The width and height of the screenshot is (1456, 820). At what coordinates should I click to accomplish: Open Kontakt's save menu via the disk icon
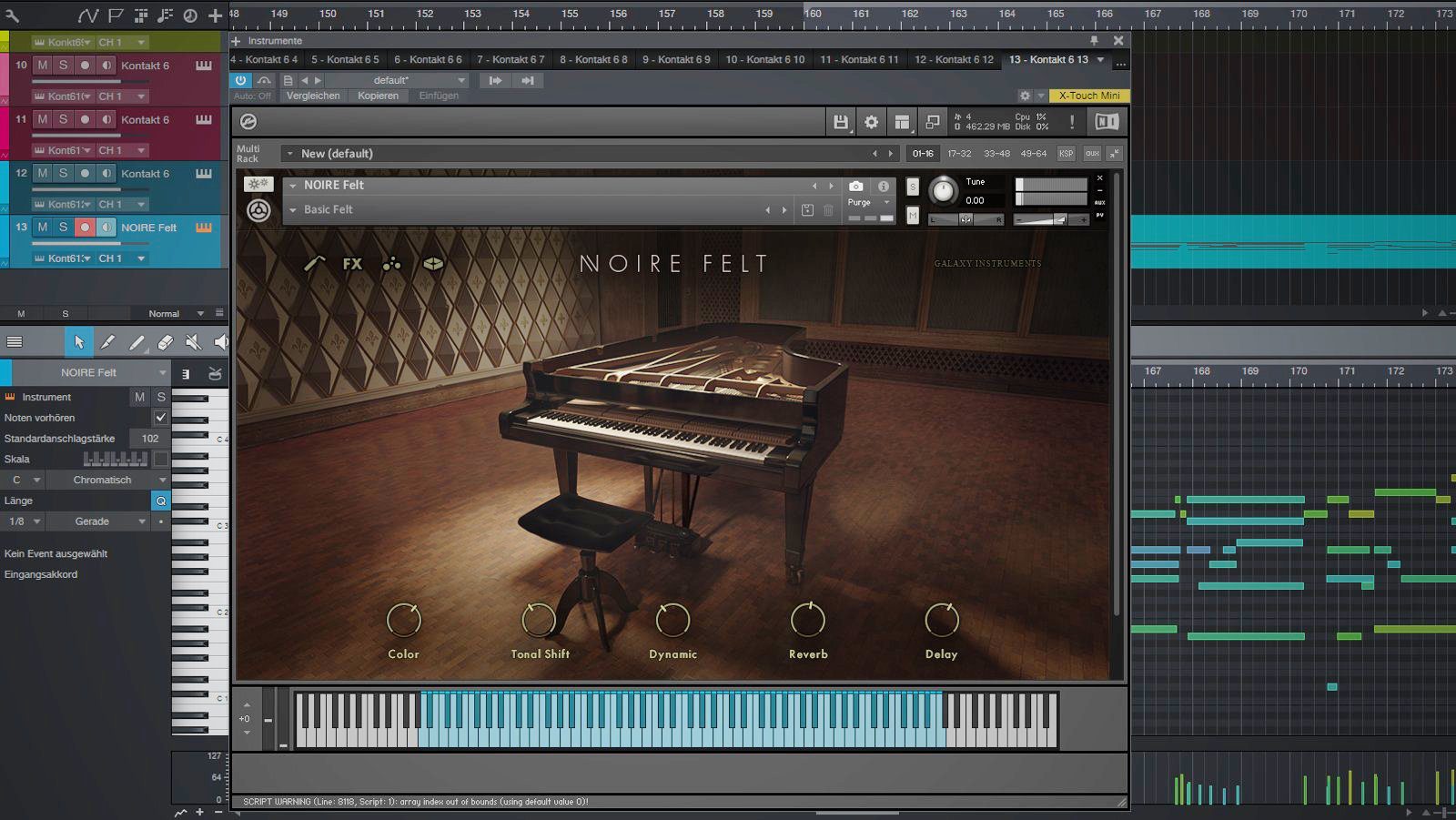pyautogui.click(x=842, y=121)
